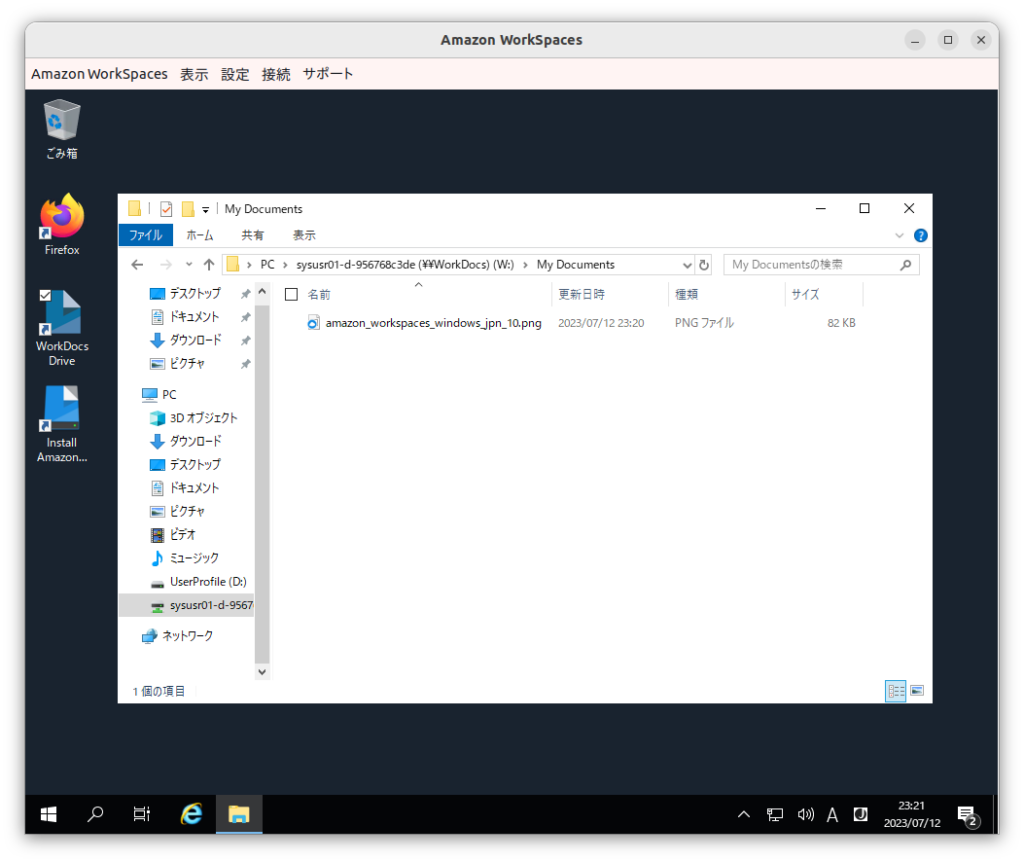The width and height of the screenshot is (1024, 862).
Task: Click the taskbar search icon
Action: pos(94,814)
